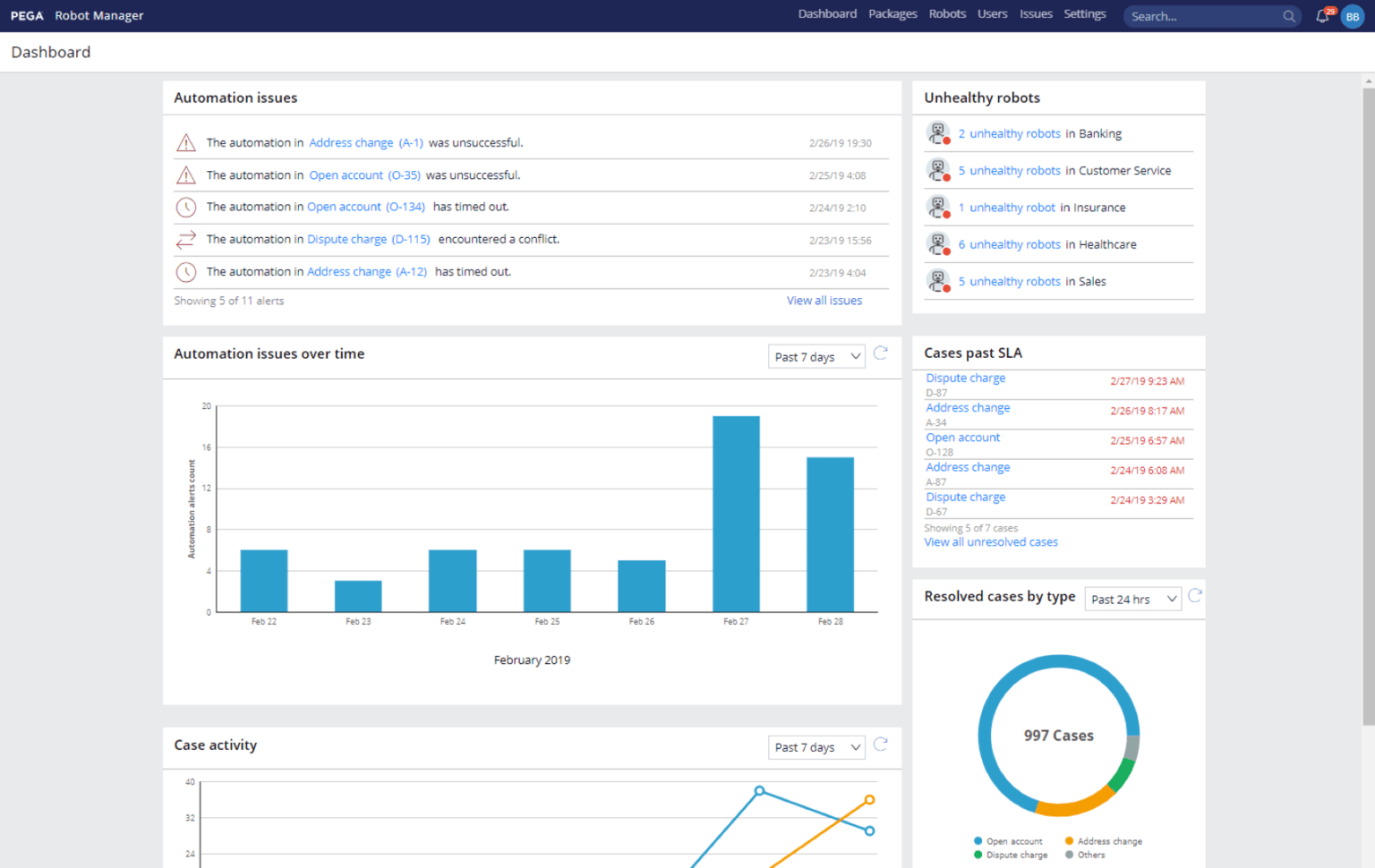Open the BB user avatar menu
The image size is (1375, 868).
click(1352, 17)
